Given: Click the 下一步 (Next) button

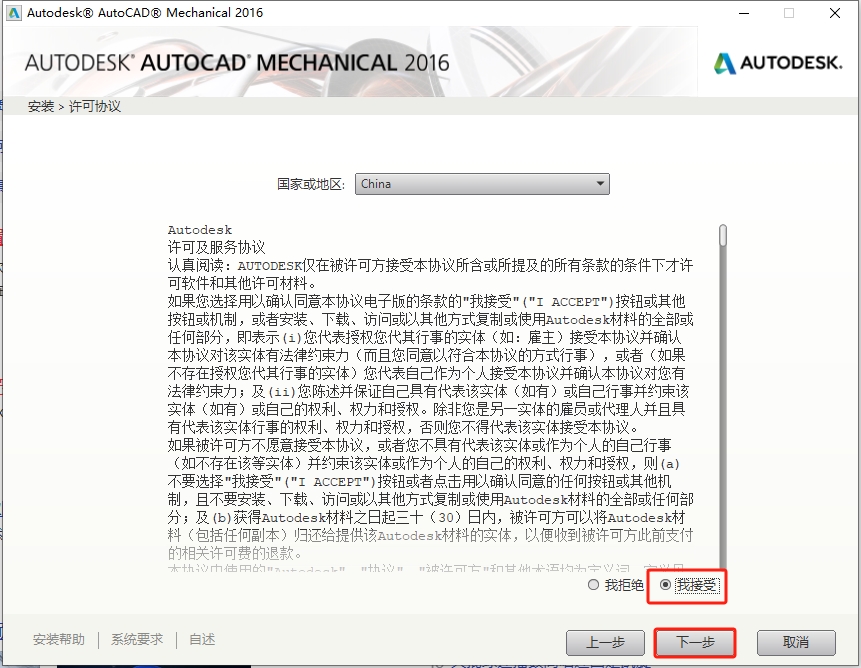Looking at the screenshot, I should click(x=695, y=642).
